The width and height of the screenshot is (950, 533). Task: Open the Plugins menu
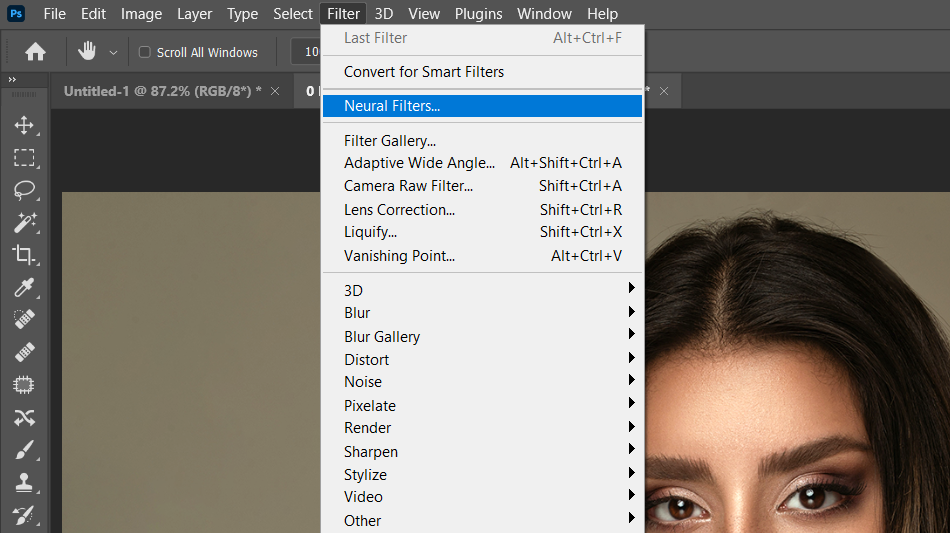(478, 14)
